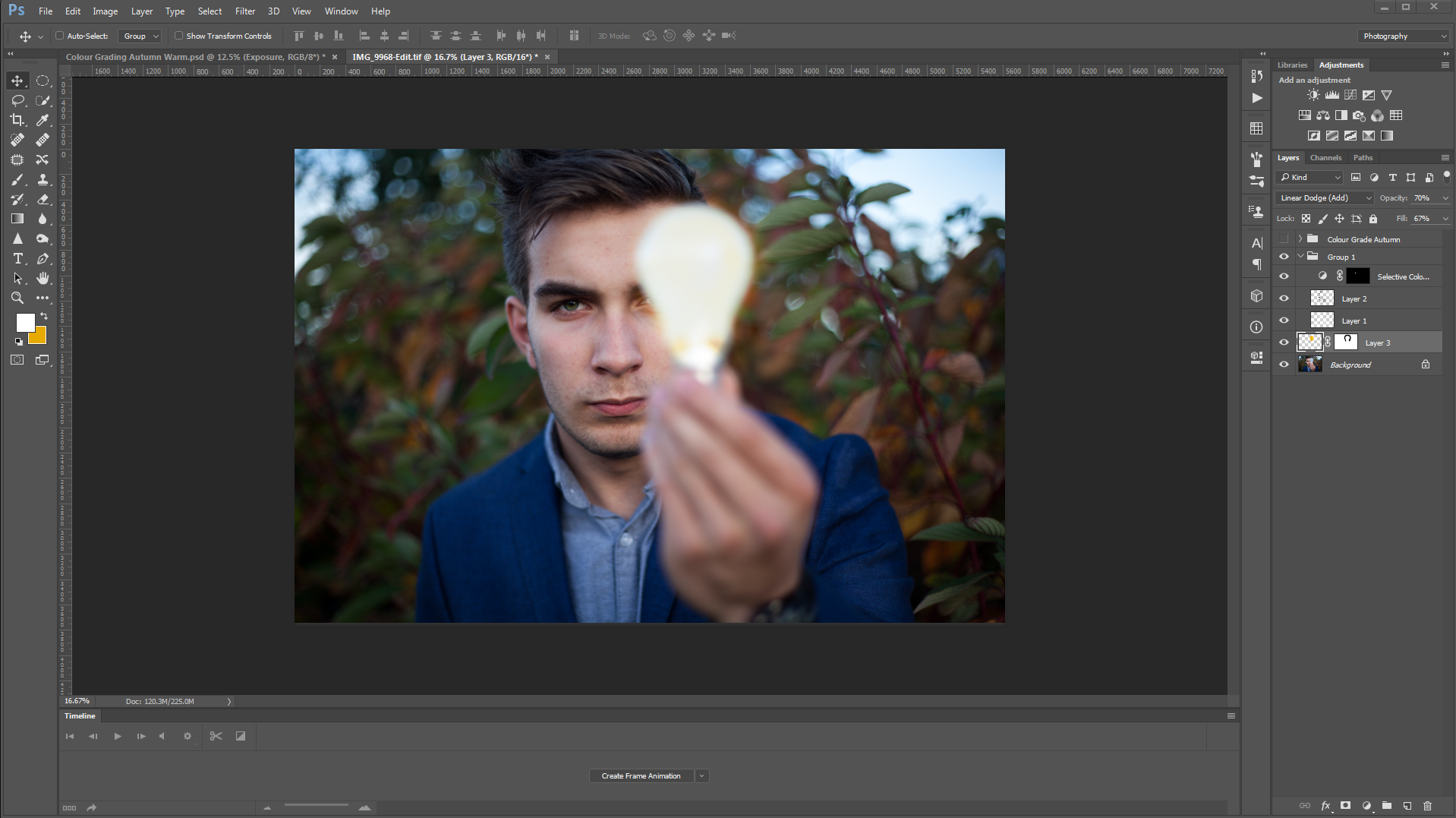This screenshot has width=1456, height=818.
Task: Add a layer mask from Layers panel
Action: pyautogui.click(x=1345, y=806)
